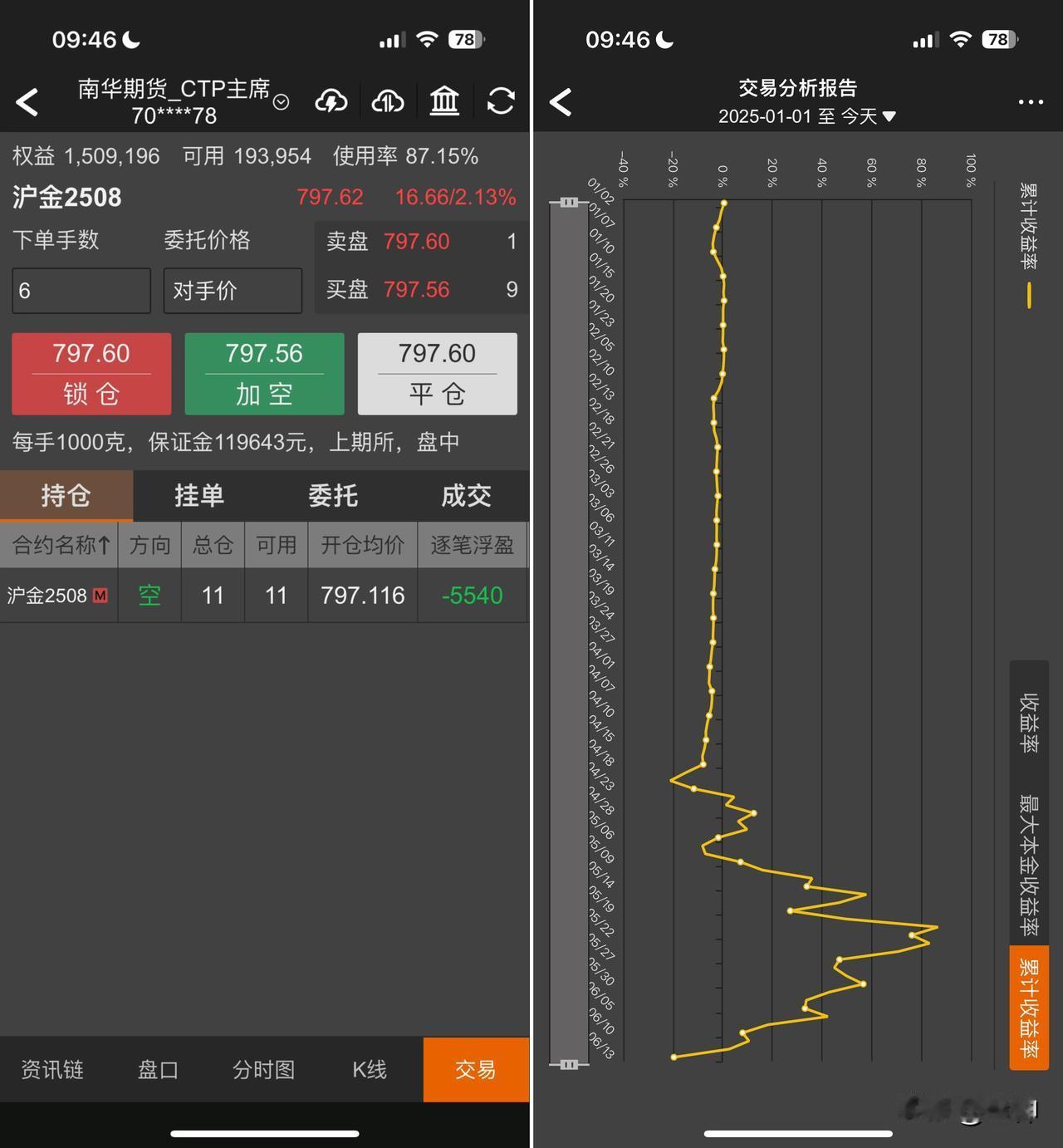Select the 最大本金收益率 chart mode
Image resolution: width=1063 pixels, height=1148 pixels.
[x=1029, y=866]
